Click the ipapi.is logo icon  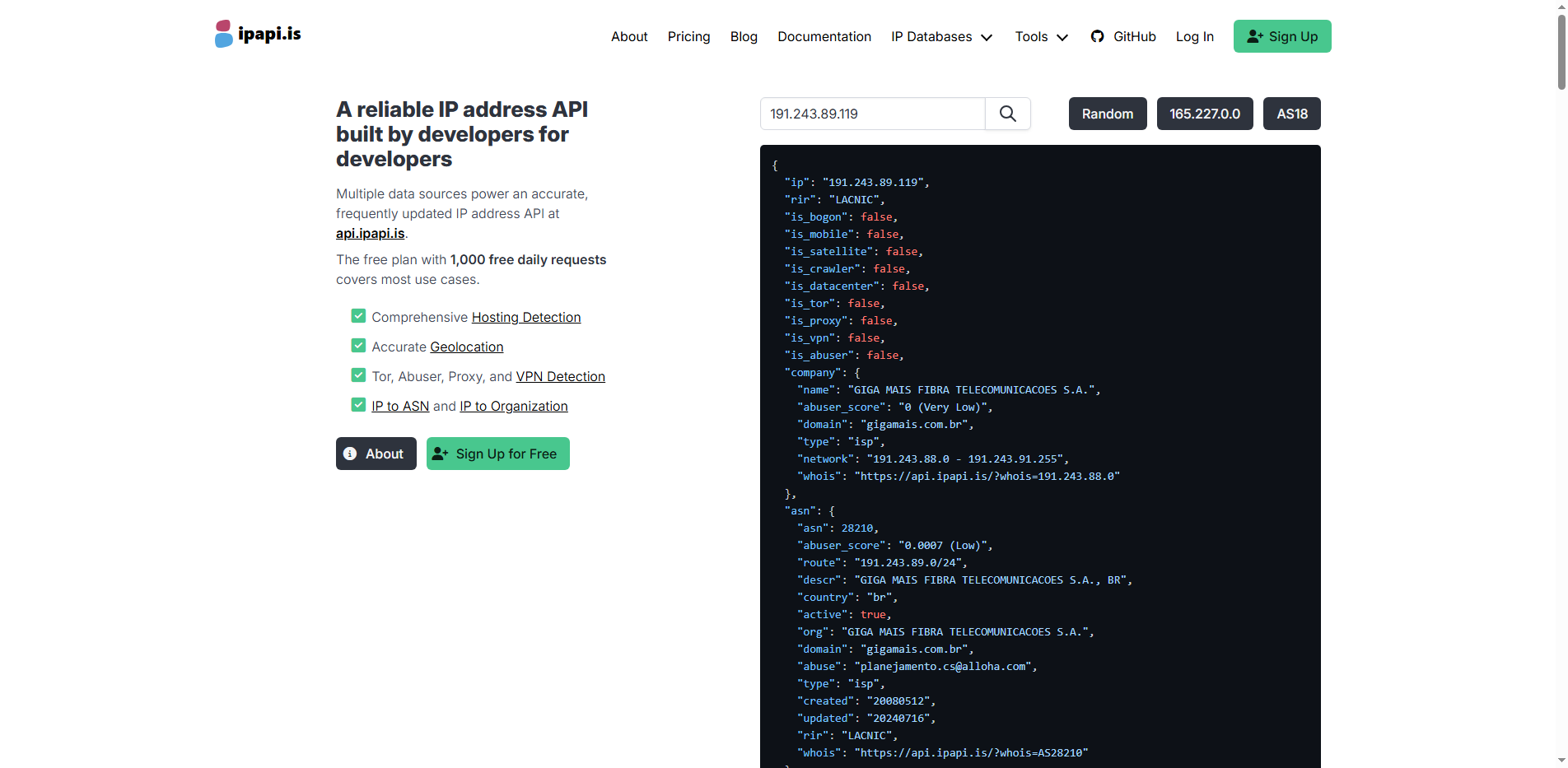point(222,34)
